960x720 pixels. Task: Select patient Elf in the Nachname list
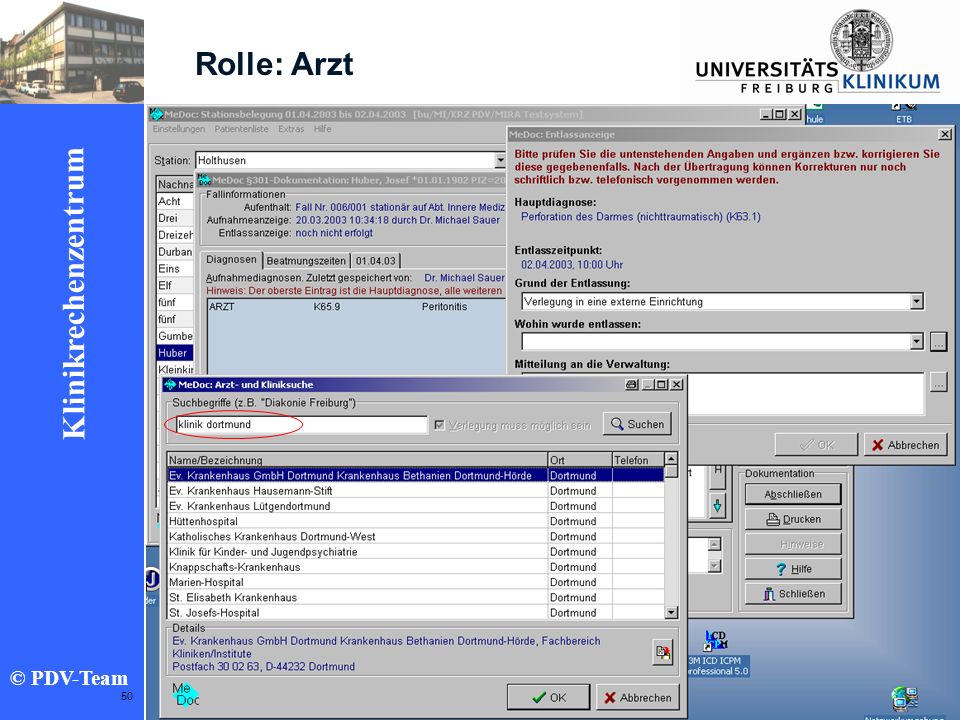[175, 285]
